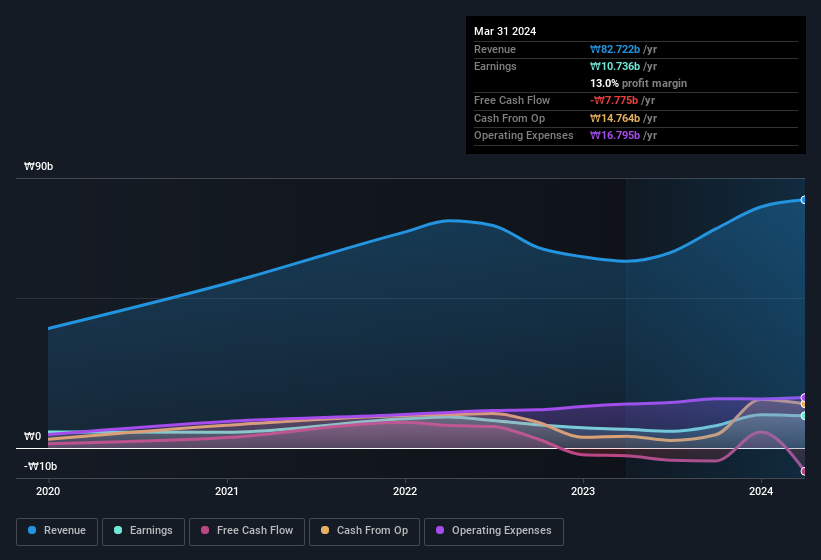Select the Cash From Op endpoint marker
This screenshot has height=560, width=821.
click(x=804, y=404)
